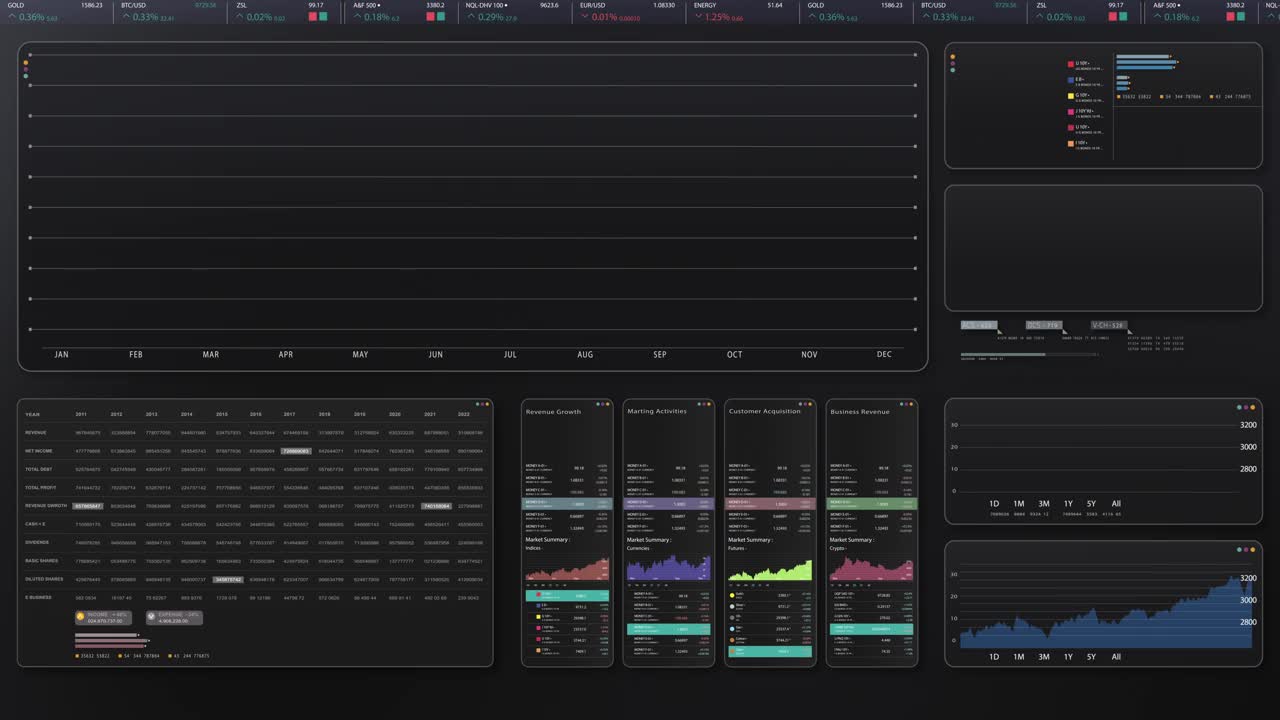
Task: Open the Marting Activities card title
Action: 657,411
